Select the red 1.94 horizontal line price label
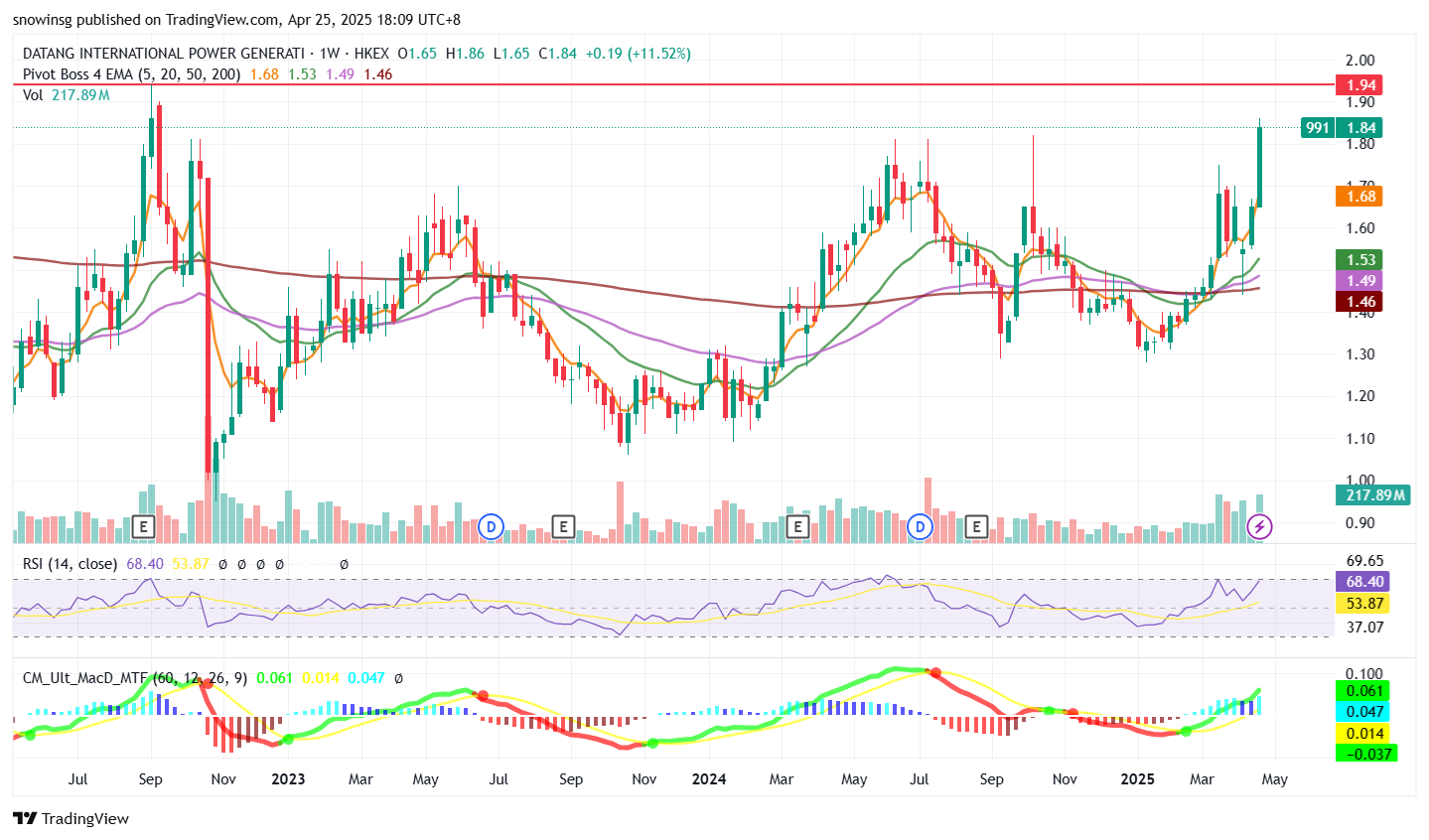Viewport: 1429px width, 840px height. pyautogui.click(x=1358, y=85)
